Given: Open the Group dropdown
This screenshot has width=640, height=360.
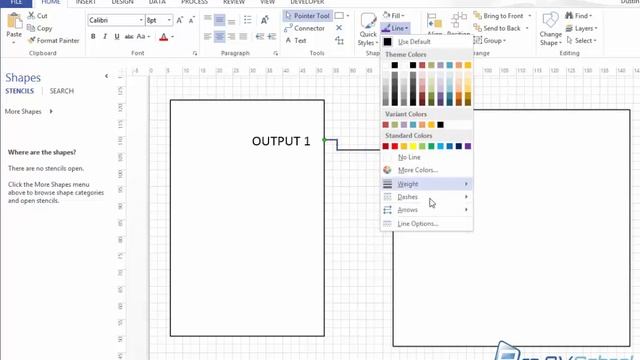Looking at the screenshot, I should click(490, 40).
